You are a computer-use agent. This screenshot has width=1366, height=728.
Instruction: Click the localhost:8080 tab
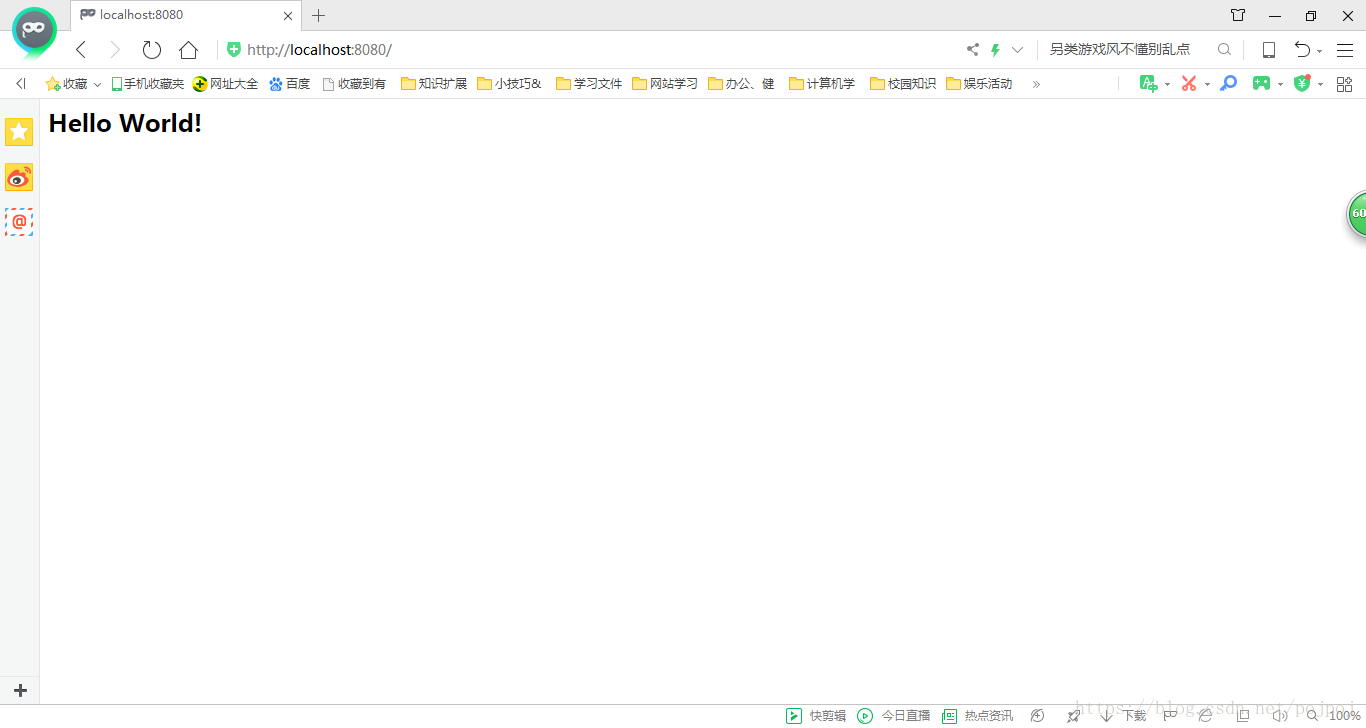[185, 15]
